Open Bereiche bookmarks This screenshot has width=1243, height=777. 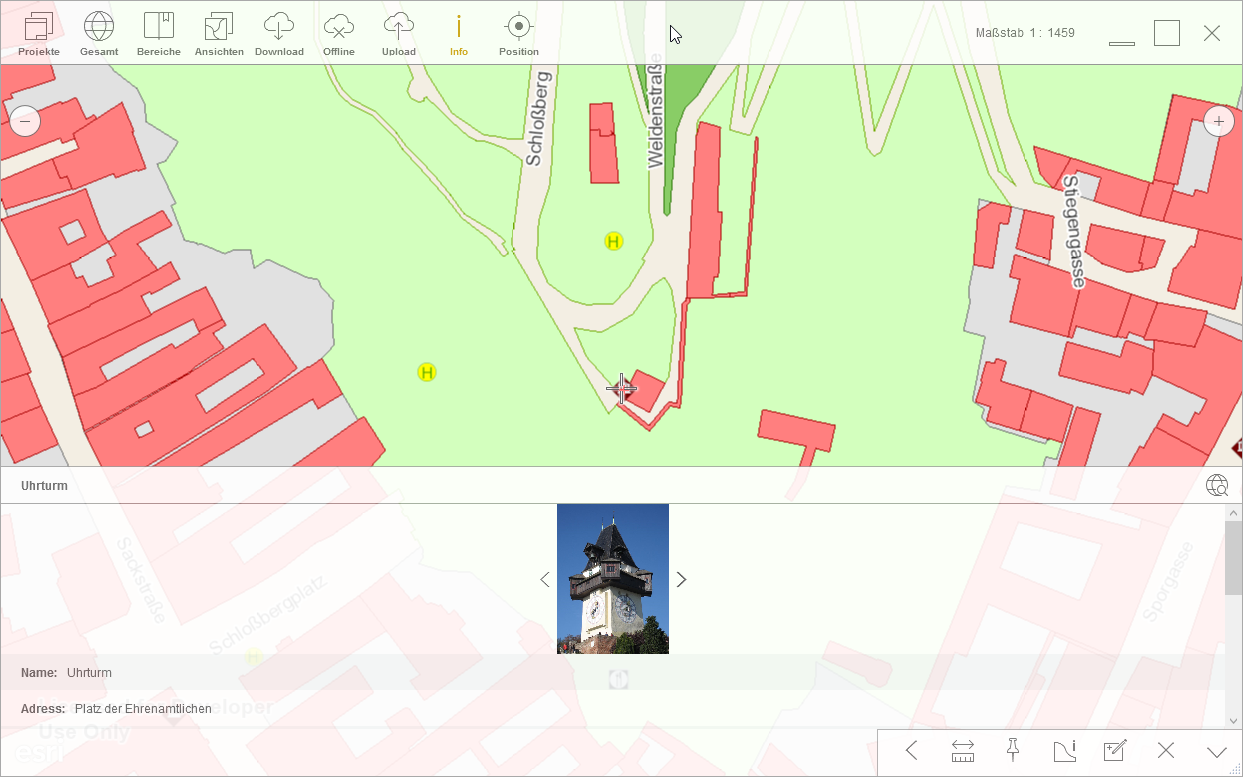159,33
